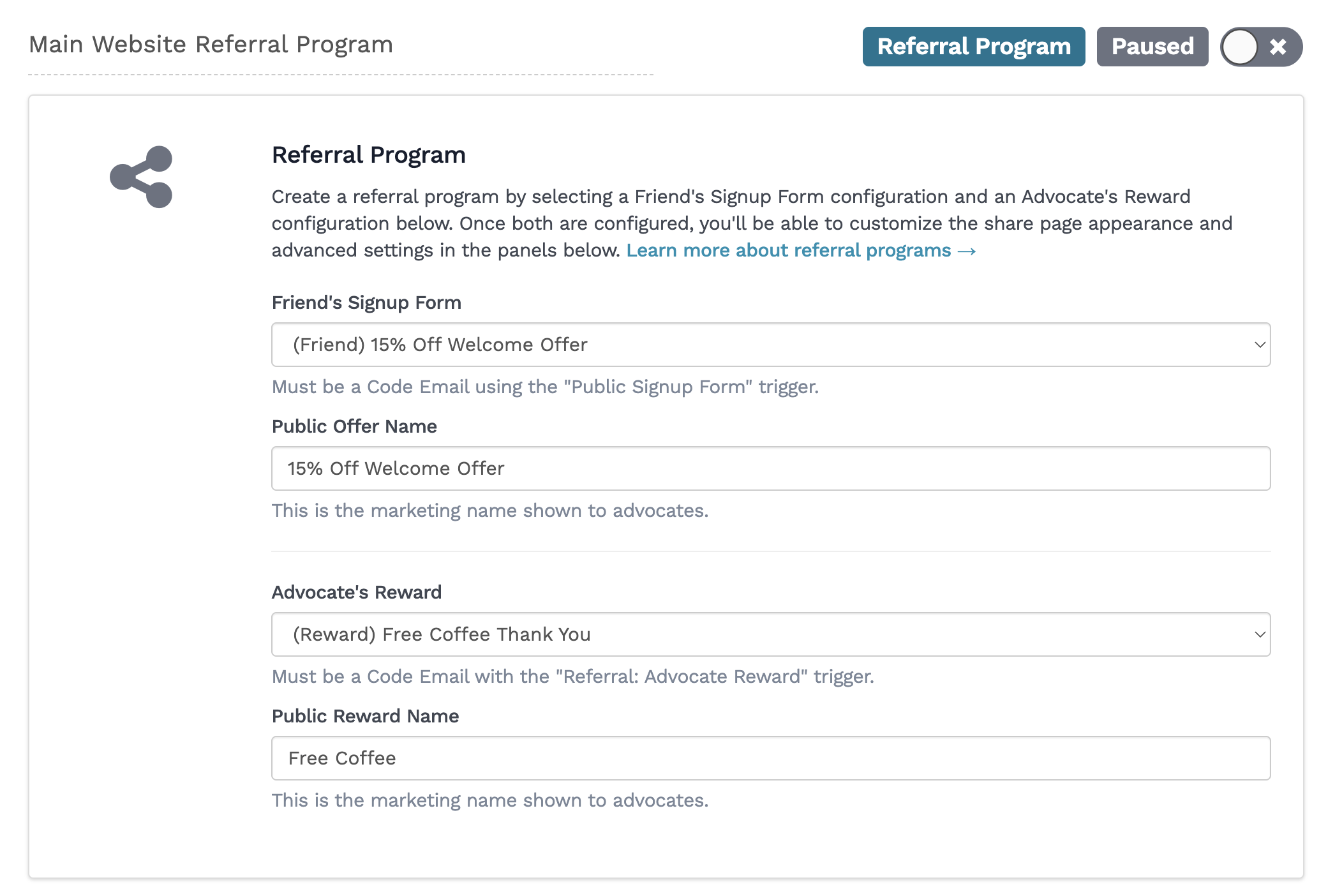Open the Advocate's Reward dropdown
The image size is (1335, 896).
coord(770,634)
